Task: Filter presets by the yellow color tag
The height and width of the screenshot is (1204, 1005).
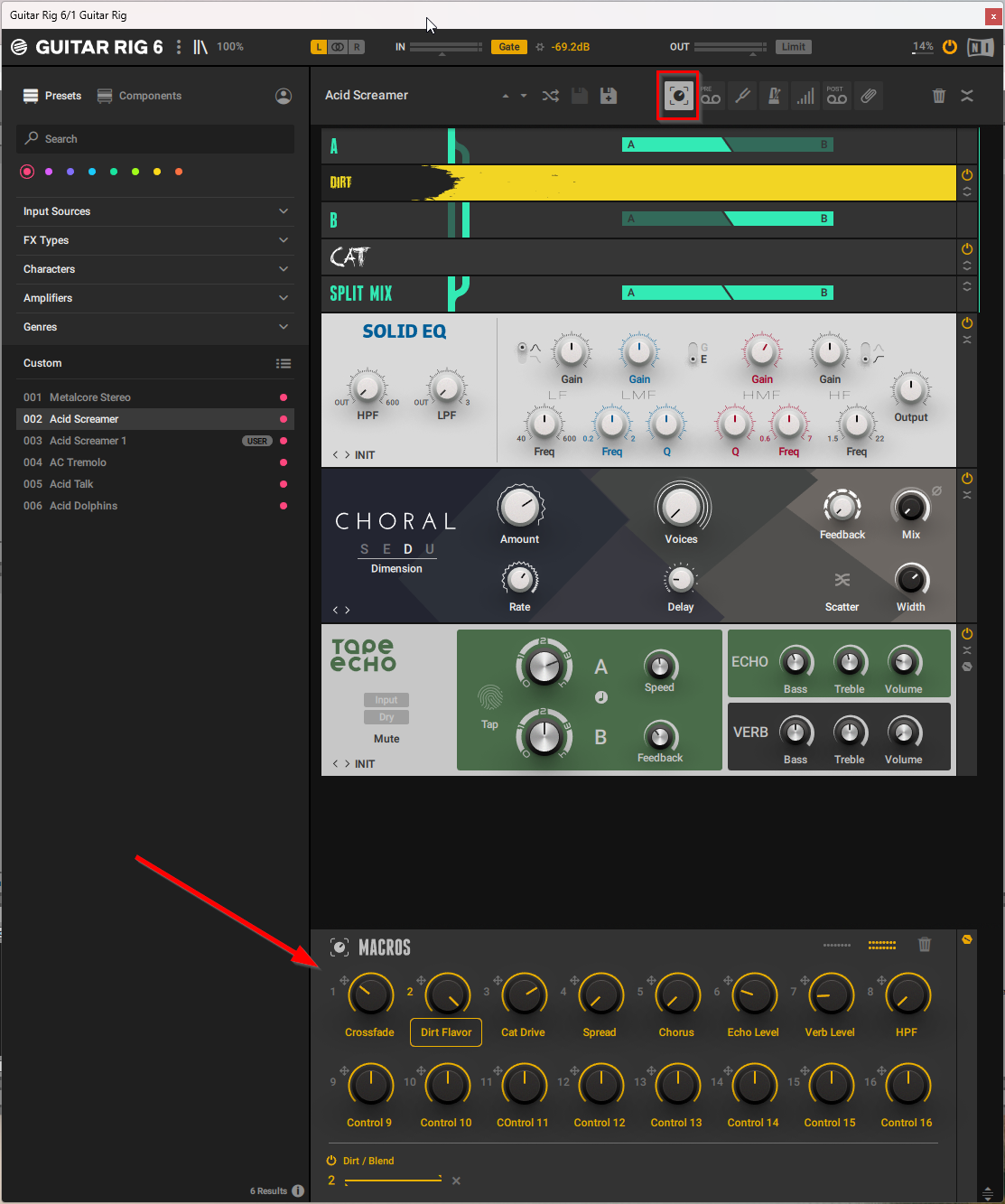Action: pos(157,172)
